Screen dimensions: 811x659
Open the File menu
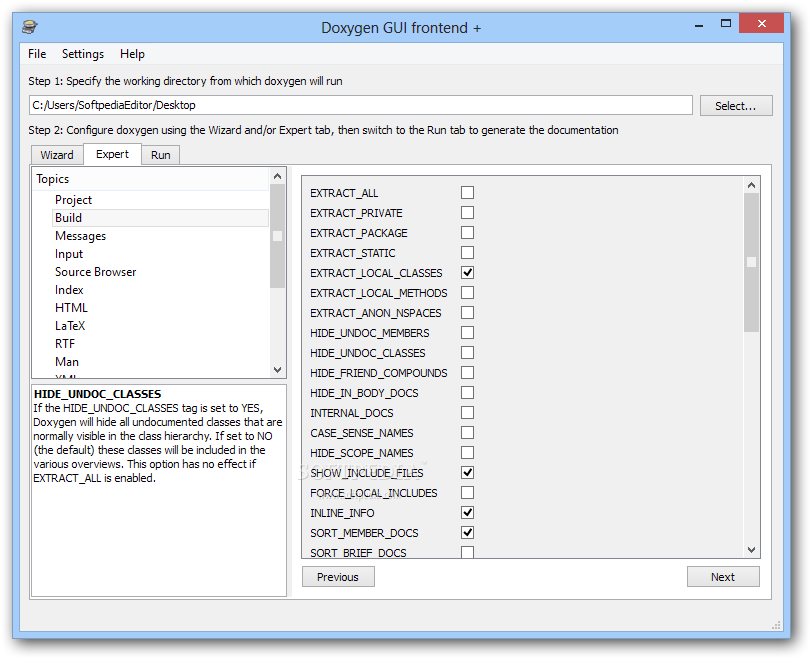click(x=37, y=54)
